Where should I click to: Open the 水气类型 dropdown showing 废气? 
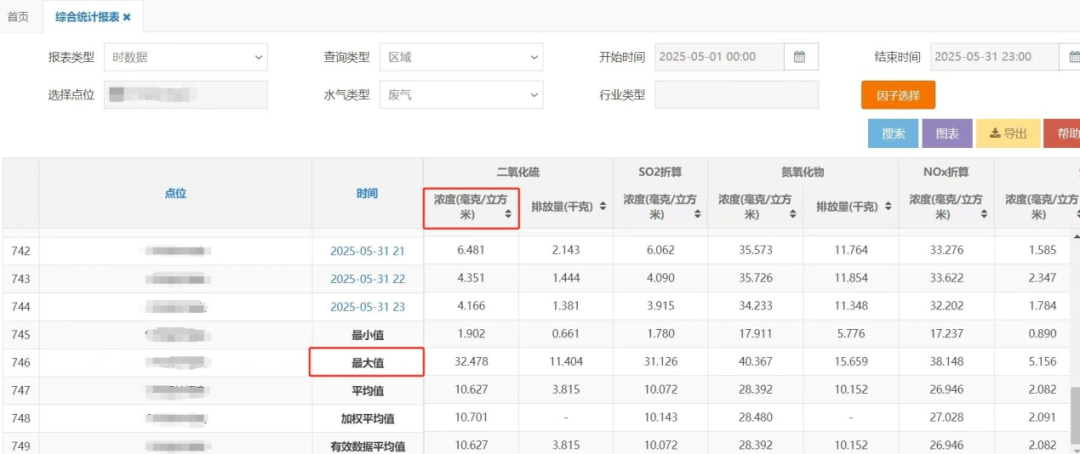[x=460, y=95]
